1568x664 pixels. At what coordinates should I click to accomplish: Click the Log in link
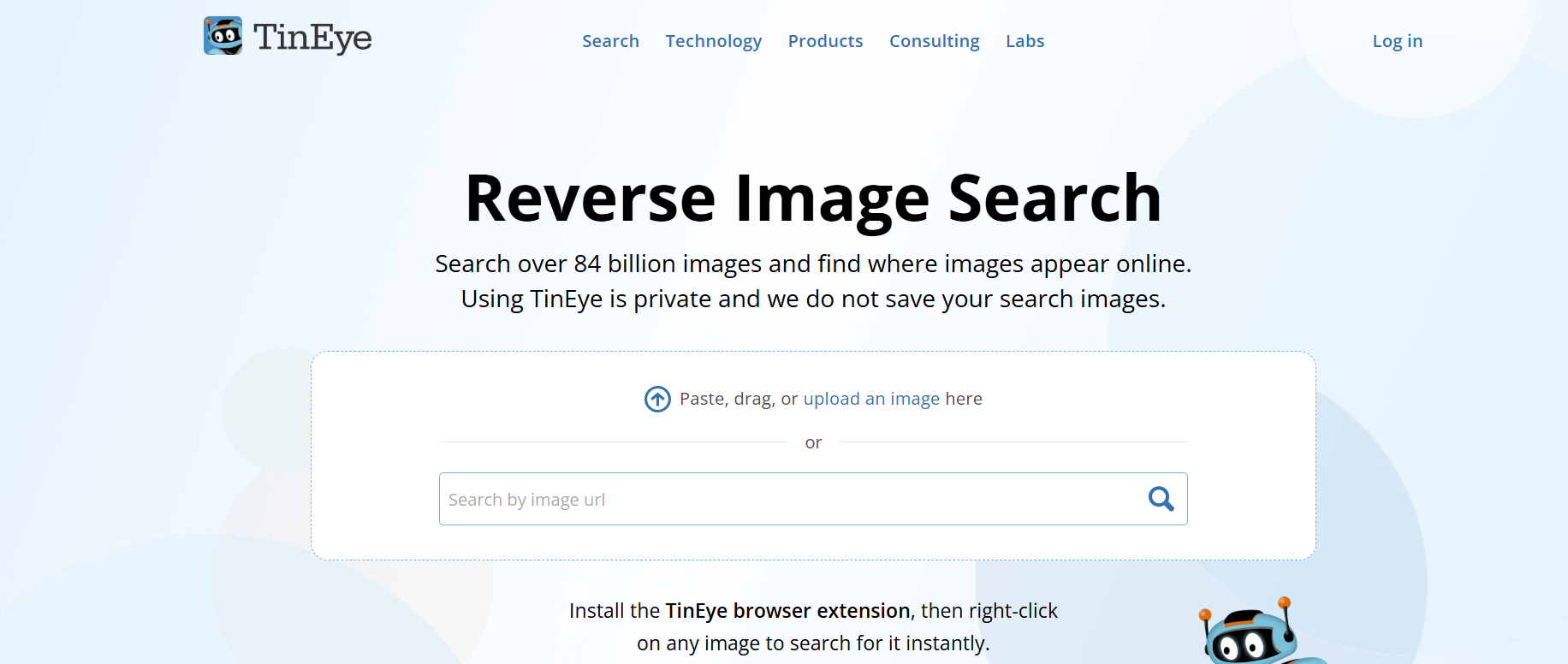[x=1397, y=41]
